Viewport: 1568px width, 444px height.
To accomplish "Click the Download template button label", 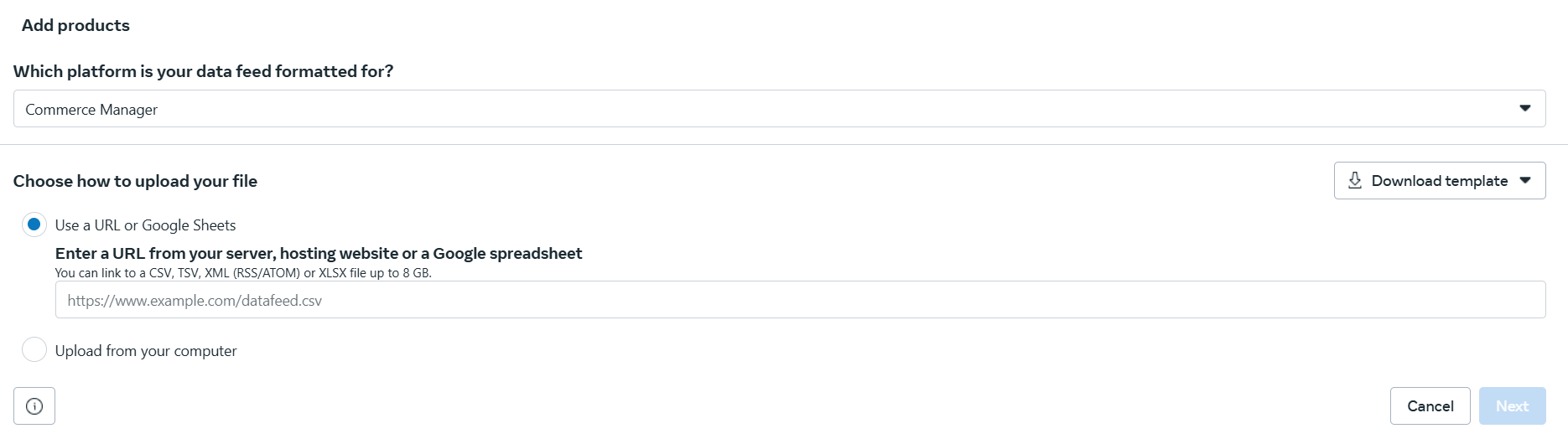I will pyautogui.click(x=1439, y=181).
